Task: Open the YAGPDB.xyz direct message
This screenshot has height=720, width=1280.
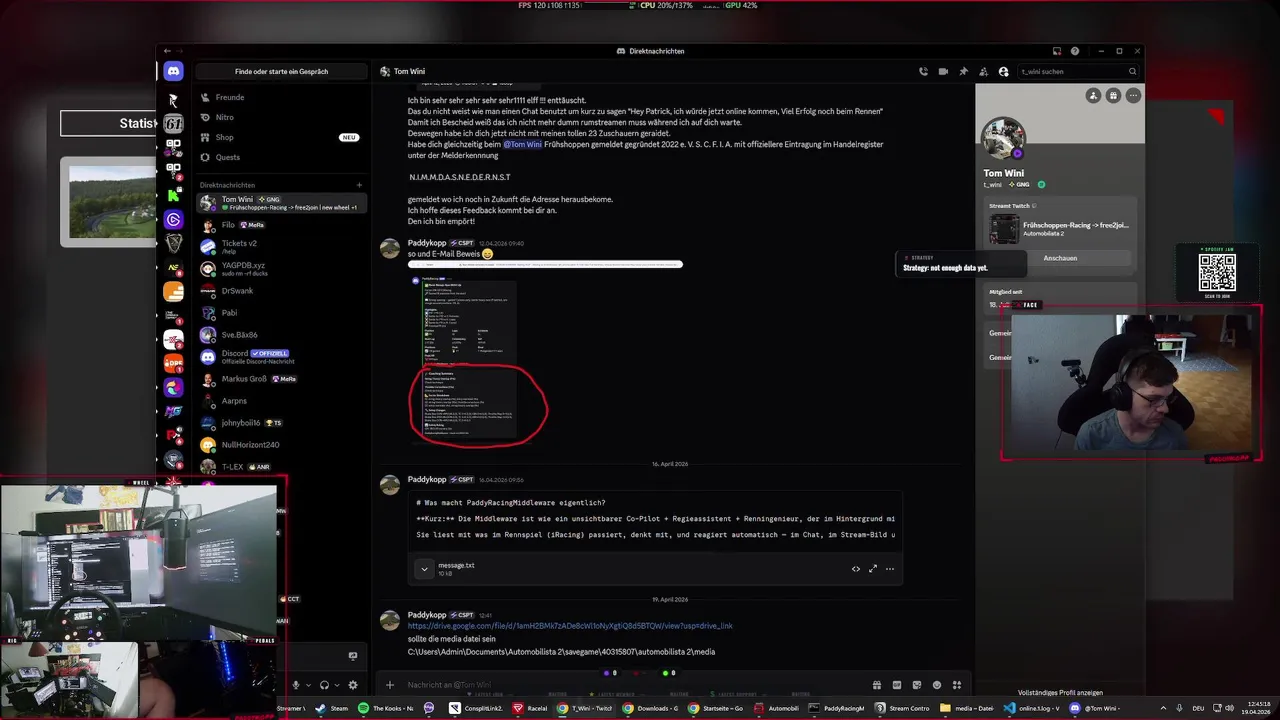Action: (x=281, y=269)
